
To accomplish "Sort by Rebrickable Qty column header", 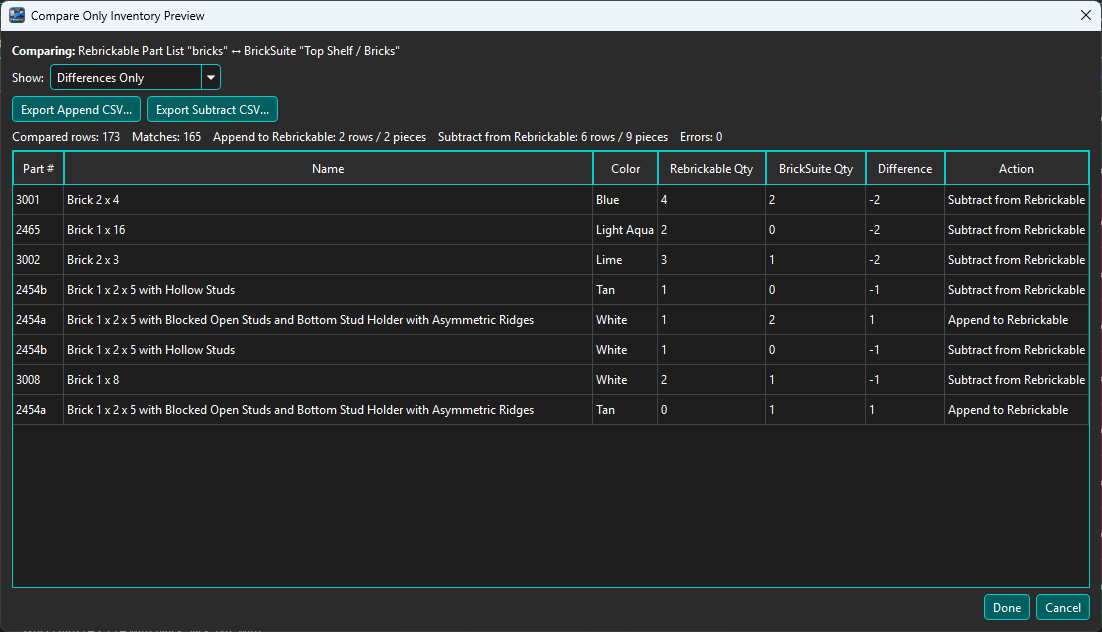I will pos(711,169).
